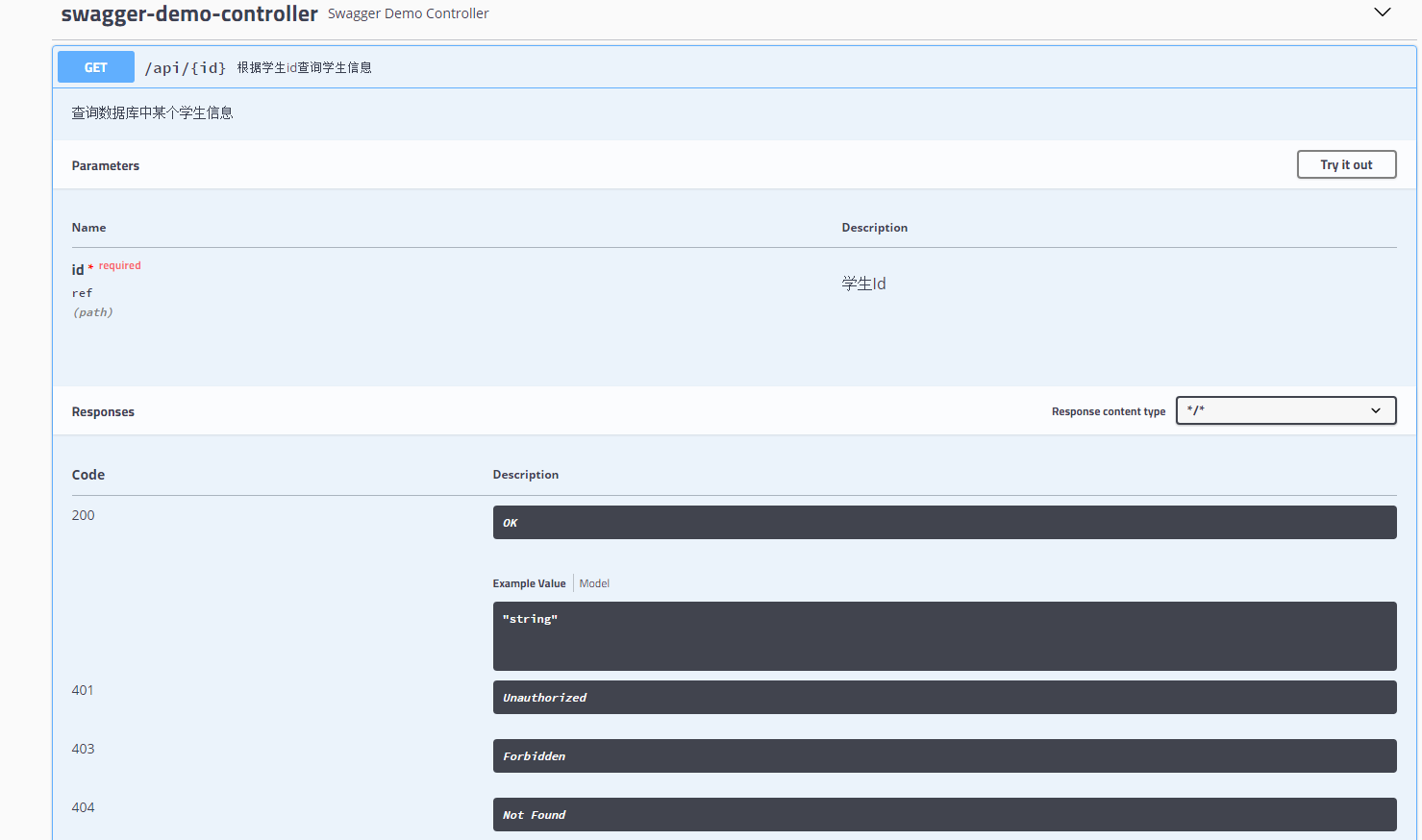Click the 学生Id parameter description
This screenshot has height=840, width=1422.
click(864, 284)
